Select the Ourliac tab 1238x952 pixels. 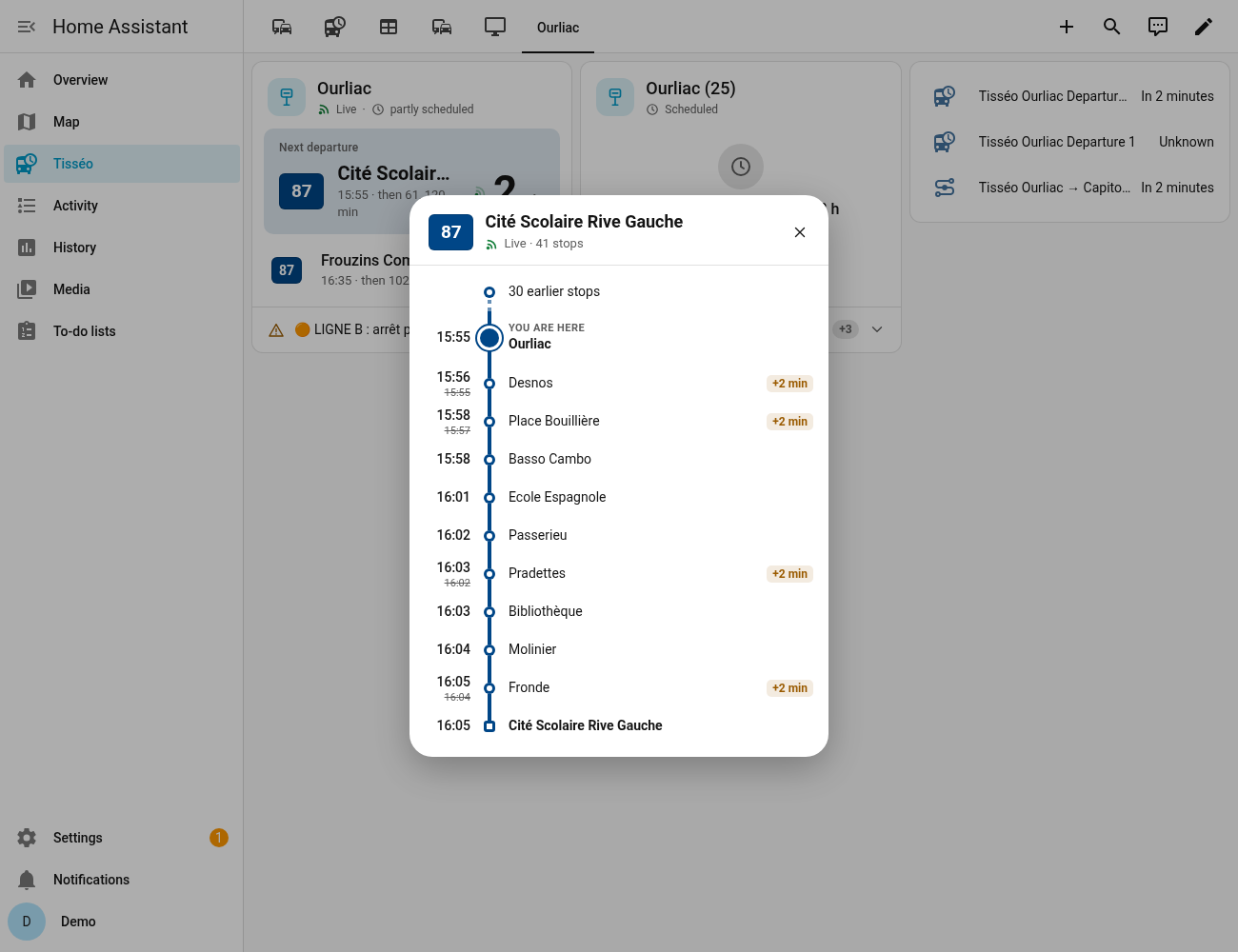(558, 28)
